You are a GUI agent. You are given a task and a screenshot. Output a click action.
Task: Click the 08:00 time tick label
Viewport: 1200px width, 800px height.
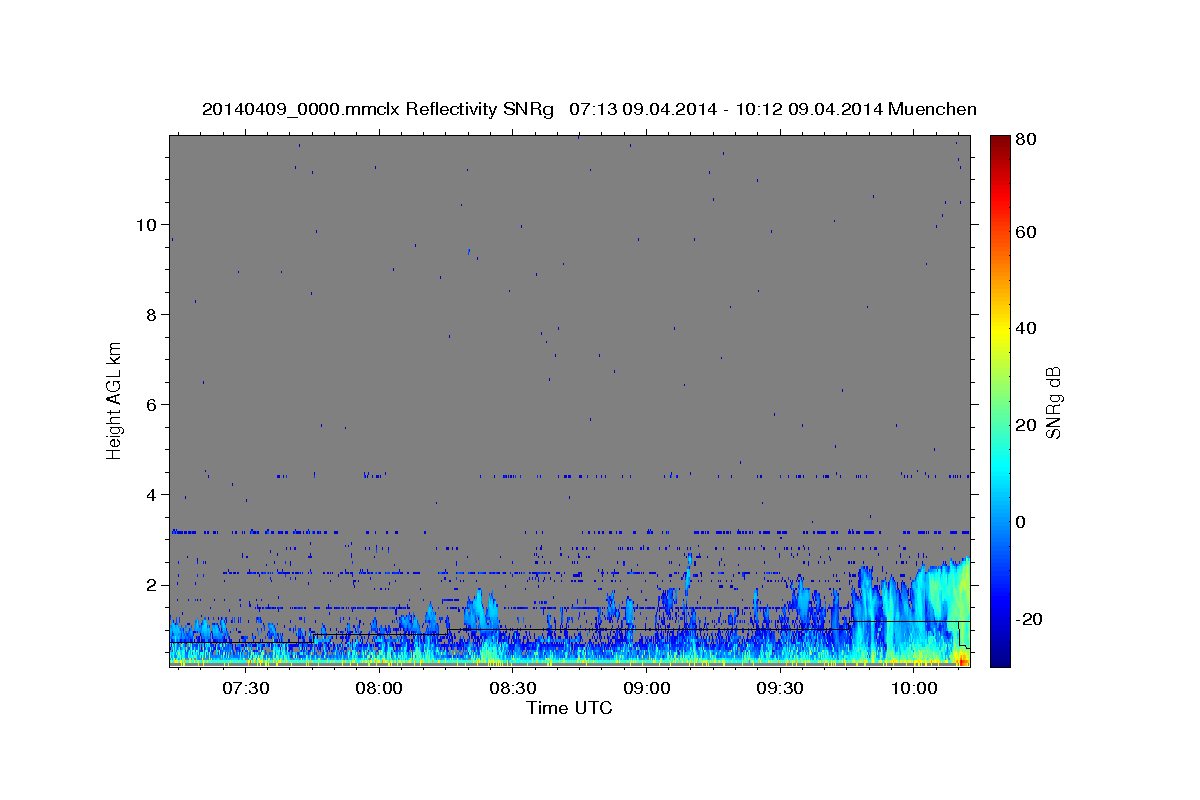(x=379, y=689)
